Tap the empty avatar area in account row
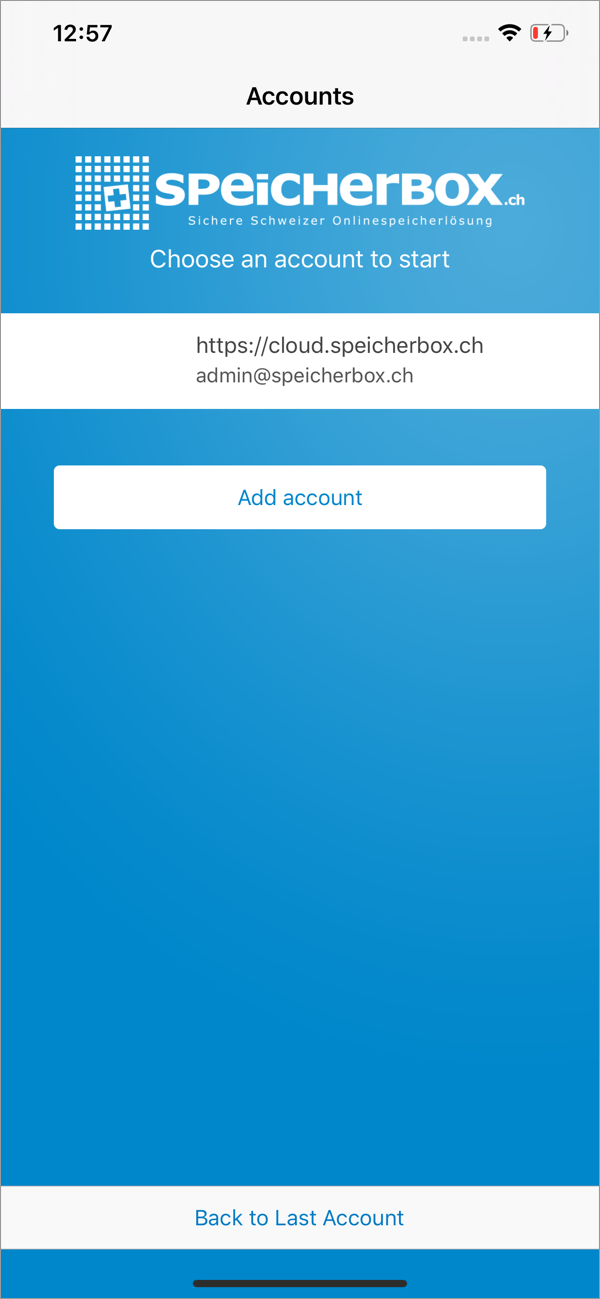 click(x=98, y=361)
